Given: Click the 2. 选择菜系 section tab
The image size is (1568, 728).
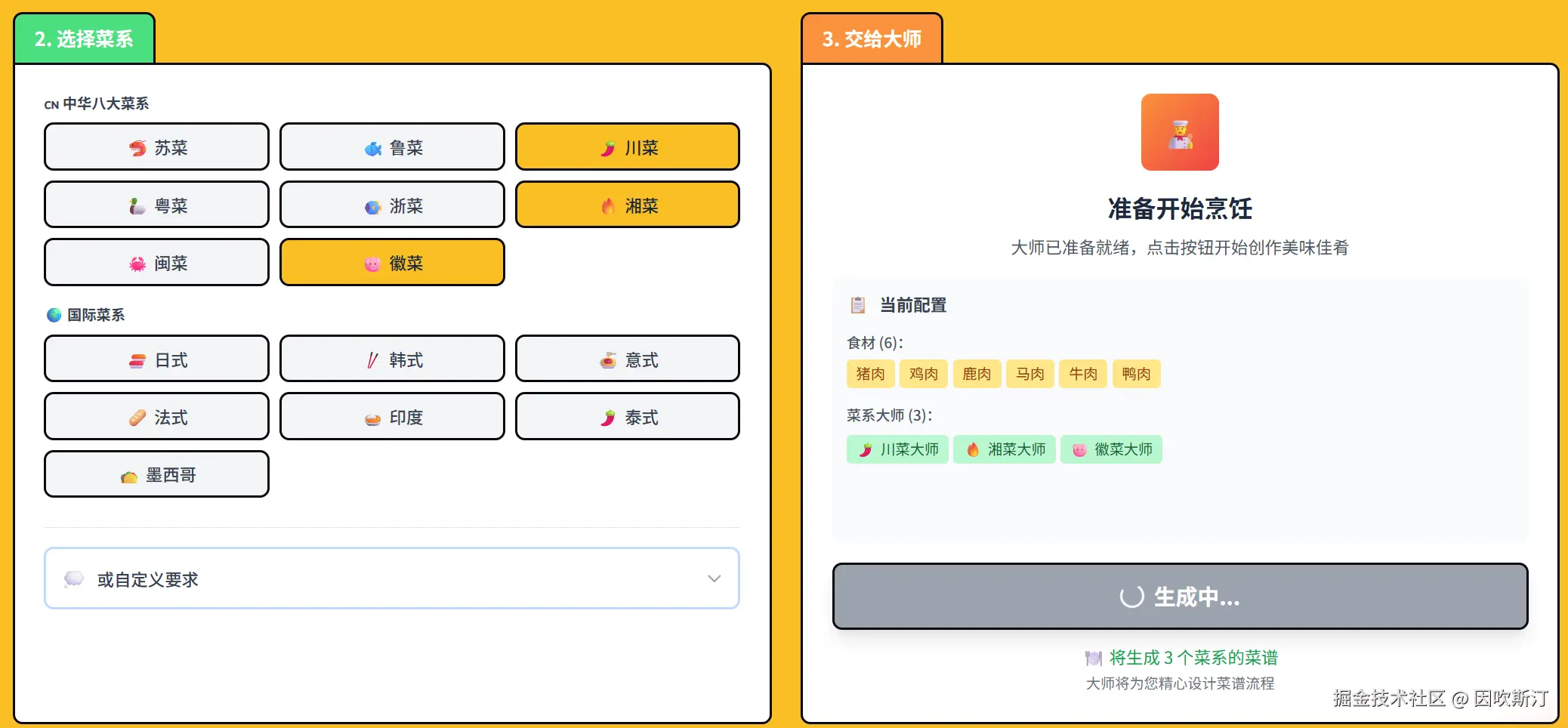Looking at the screenshot, I should pyautogui.click(x=84, y=36).
